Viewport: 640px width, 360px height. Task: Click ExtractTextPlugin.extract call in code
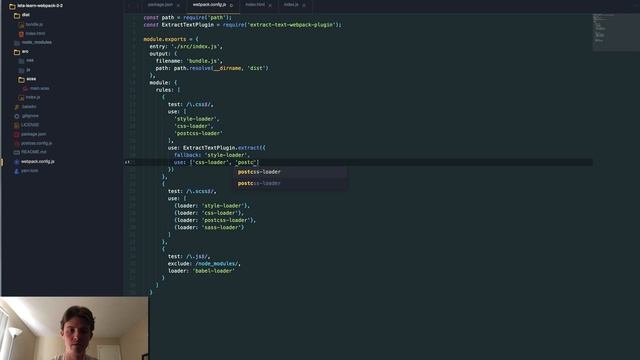(x=224, y=148)
